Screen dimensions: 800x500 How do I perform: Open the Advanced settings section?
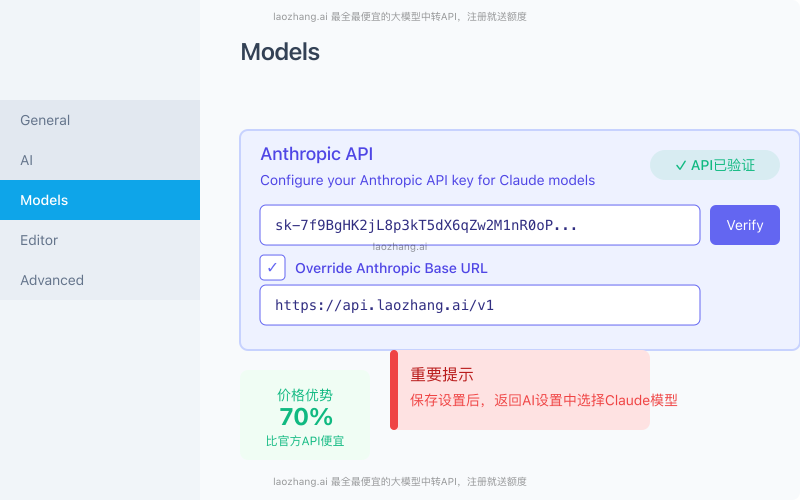pyautogui.click(x=99, y=280)
